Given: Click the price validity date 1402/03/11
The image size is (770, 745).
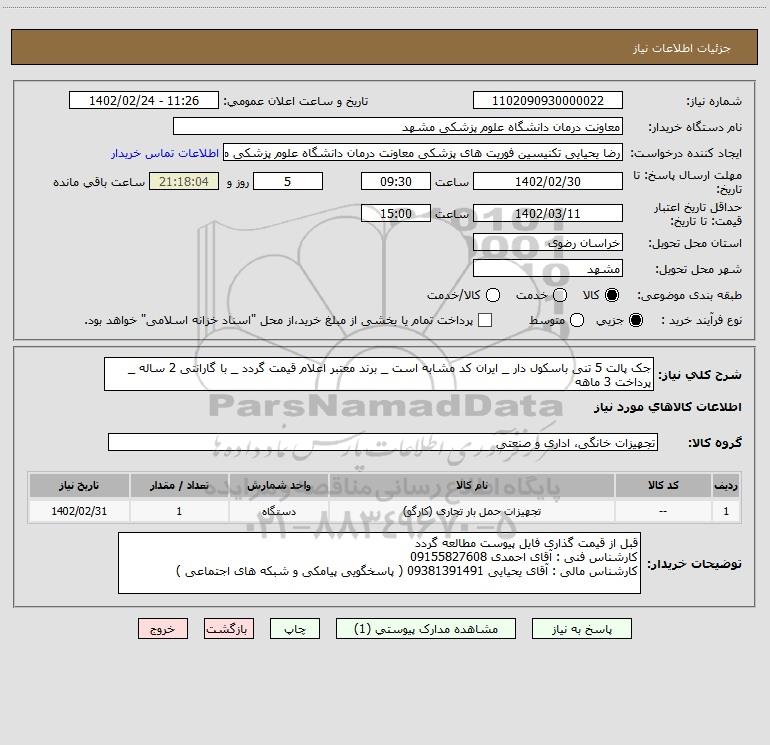Looking at the screenshot, I should point(548,213).
